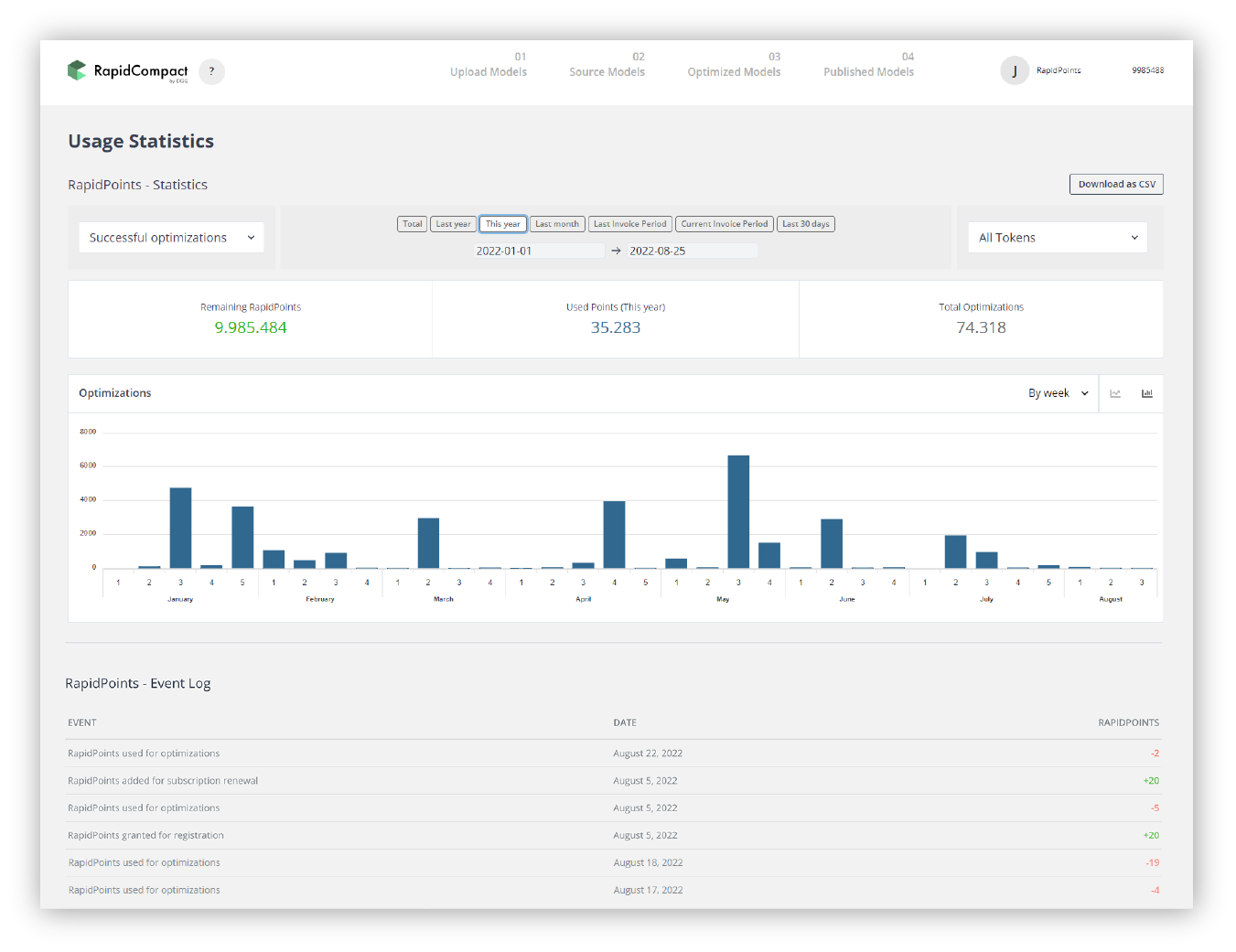Image resolution: width=1236 pixels, height=952 pixels.
Task: Click the RapidPoints - Event Log heading
Action: click(x=138, y=684)
